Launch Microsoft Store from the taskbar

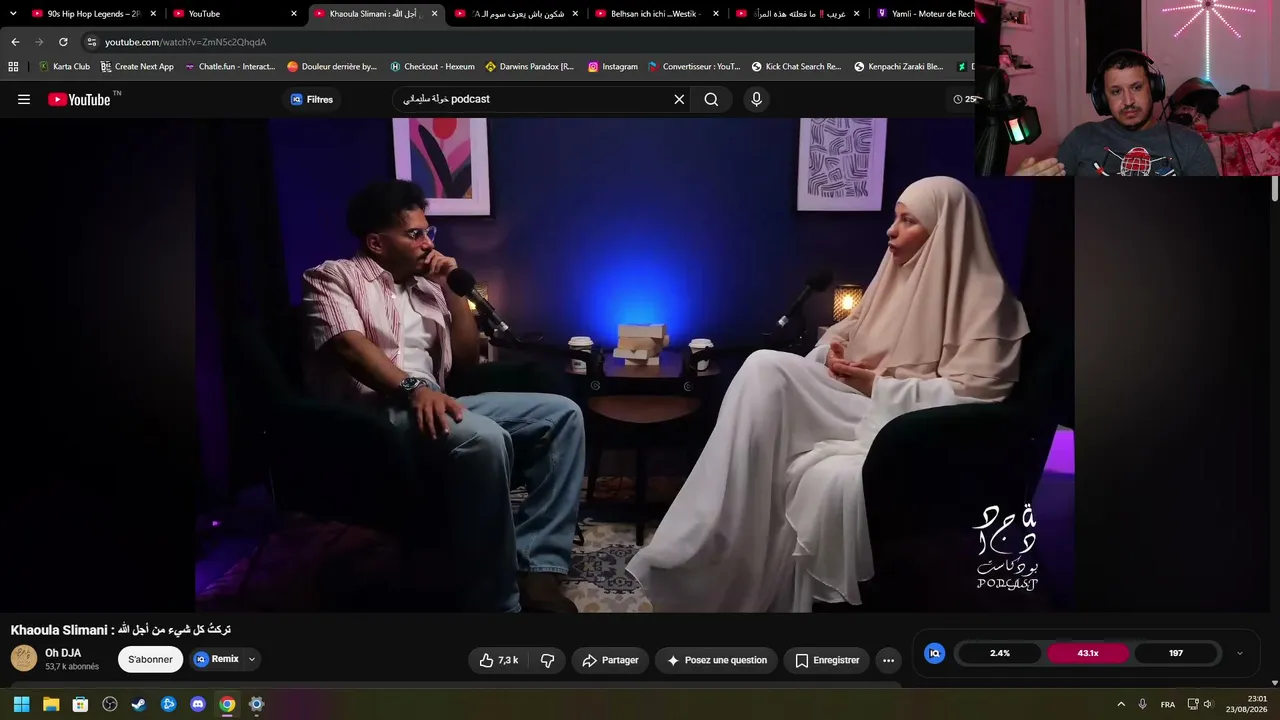80,704
